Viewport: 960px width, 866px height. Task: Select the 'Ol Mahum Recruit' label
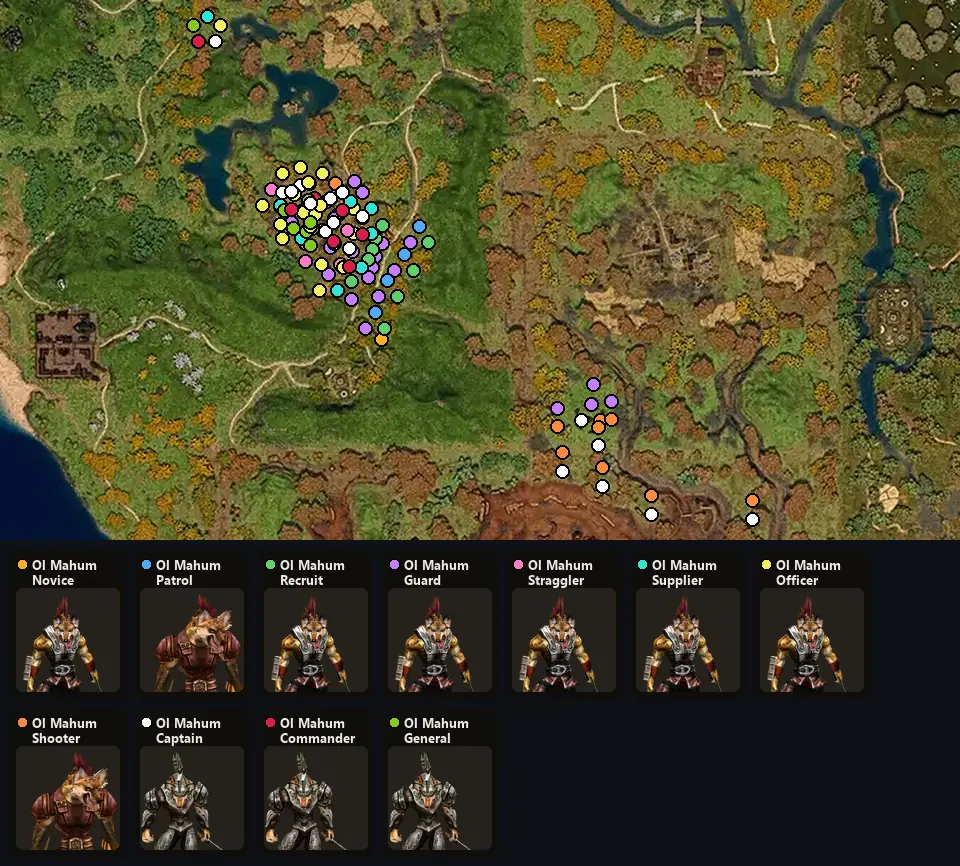(312, 573)
